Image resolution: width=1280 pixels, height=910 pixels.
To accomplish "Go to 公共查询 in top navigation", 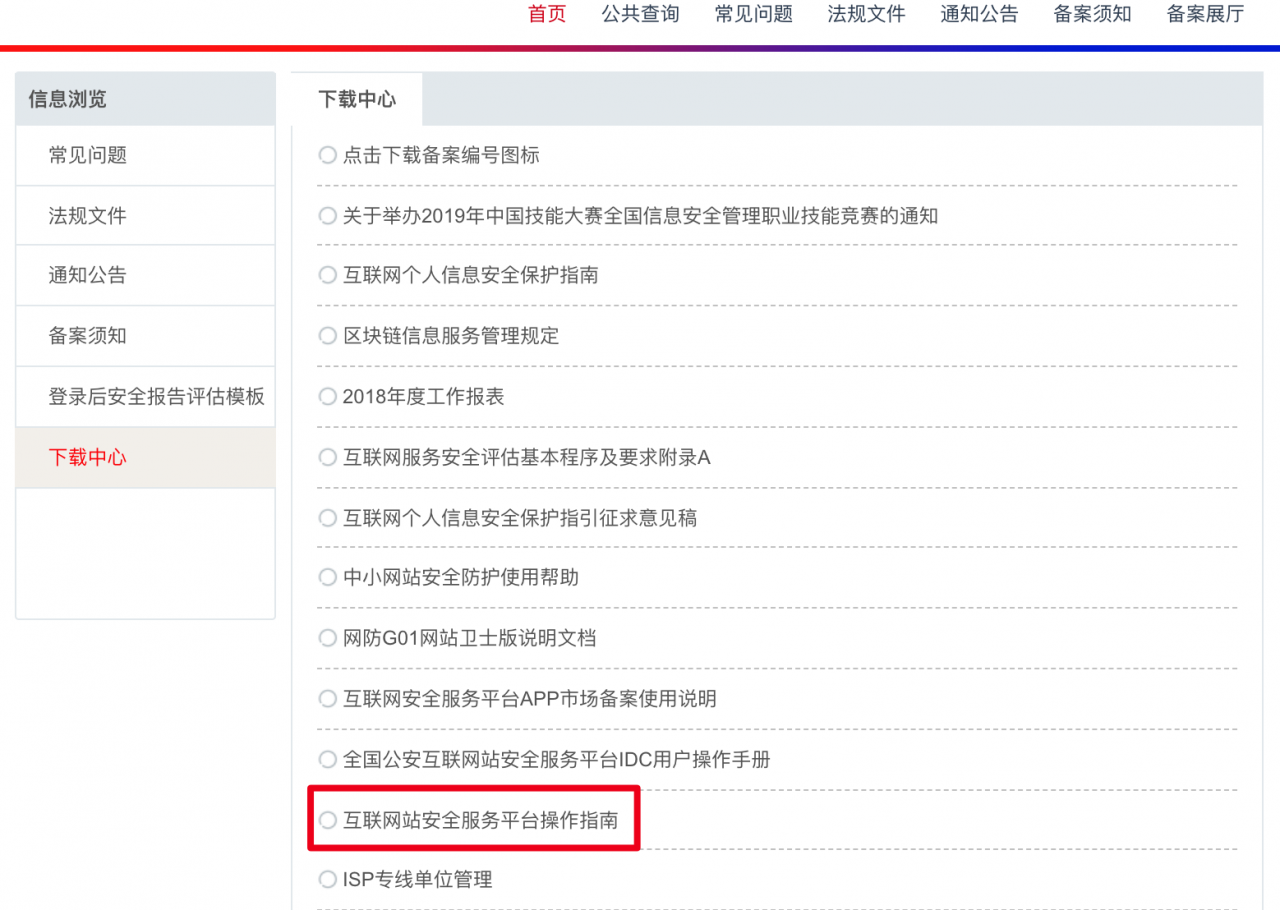I will [640, 14].
